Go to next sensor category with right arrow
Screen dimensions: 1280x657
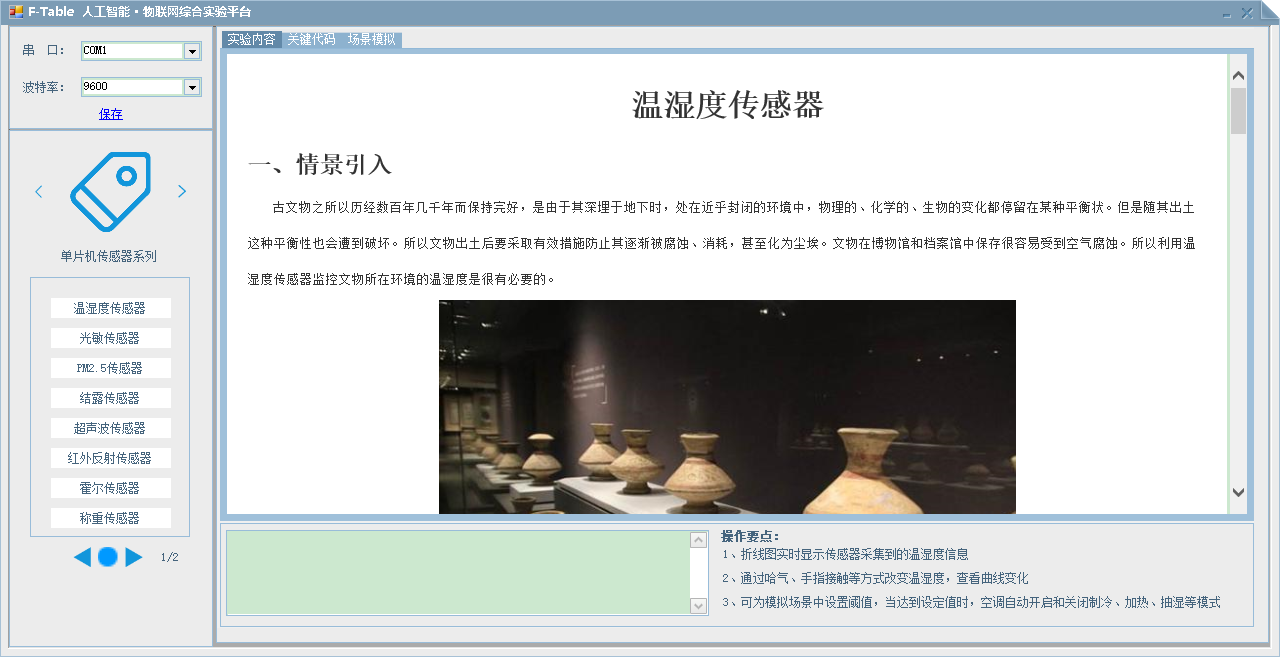click(182, 191)
